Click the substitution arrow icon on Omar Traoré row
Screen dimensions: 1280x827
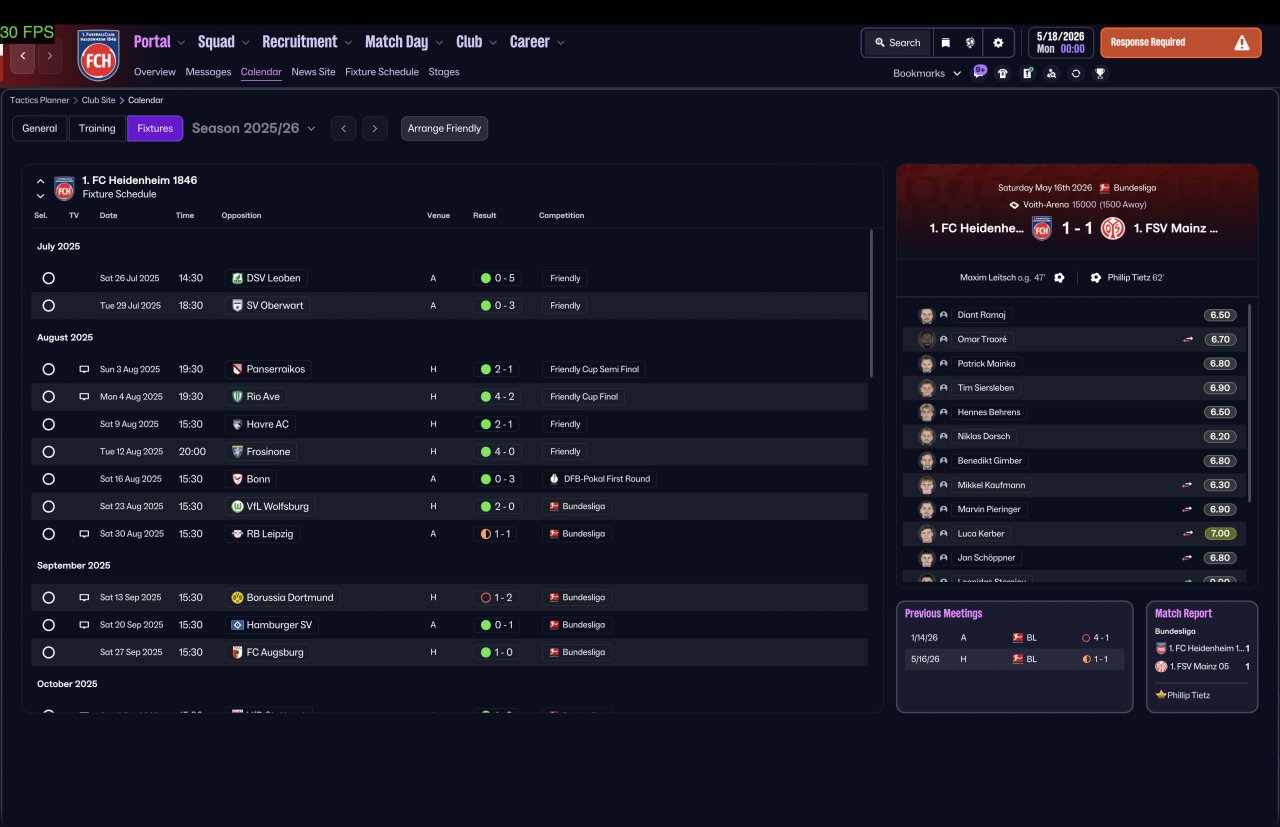1188,340
